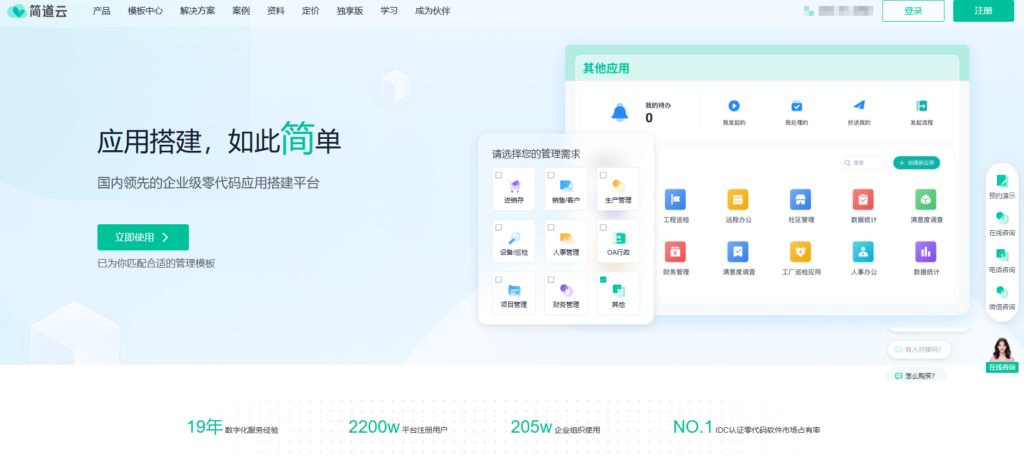Check the 进销存 checkbox
Image resolution: width=1024 pixels, height=473 pixels.
[x=499, y=175]
